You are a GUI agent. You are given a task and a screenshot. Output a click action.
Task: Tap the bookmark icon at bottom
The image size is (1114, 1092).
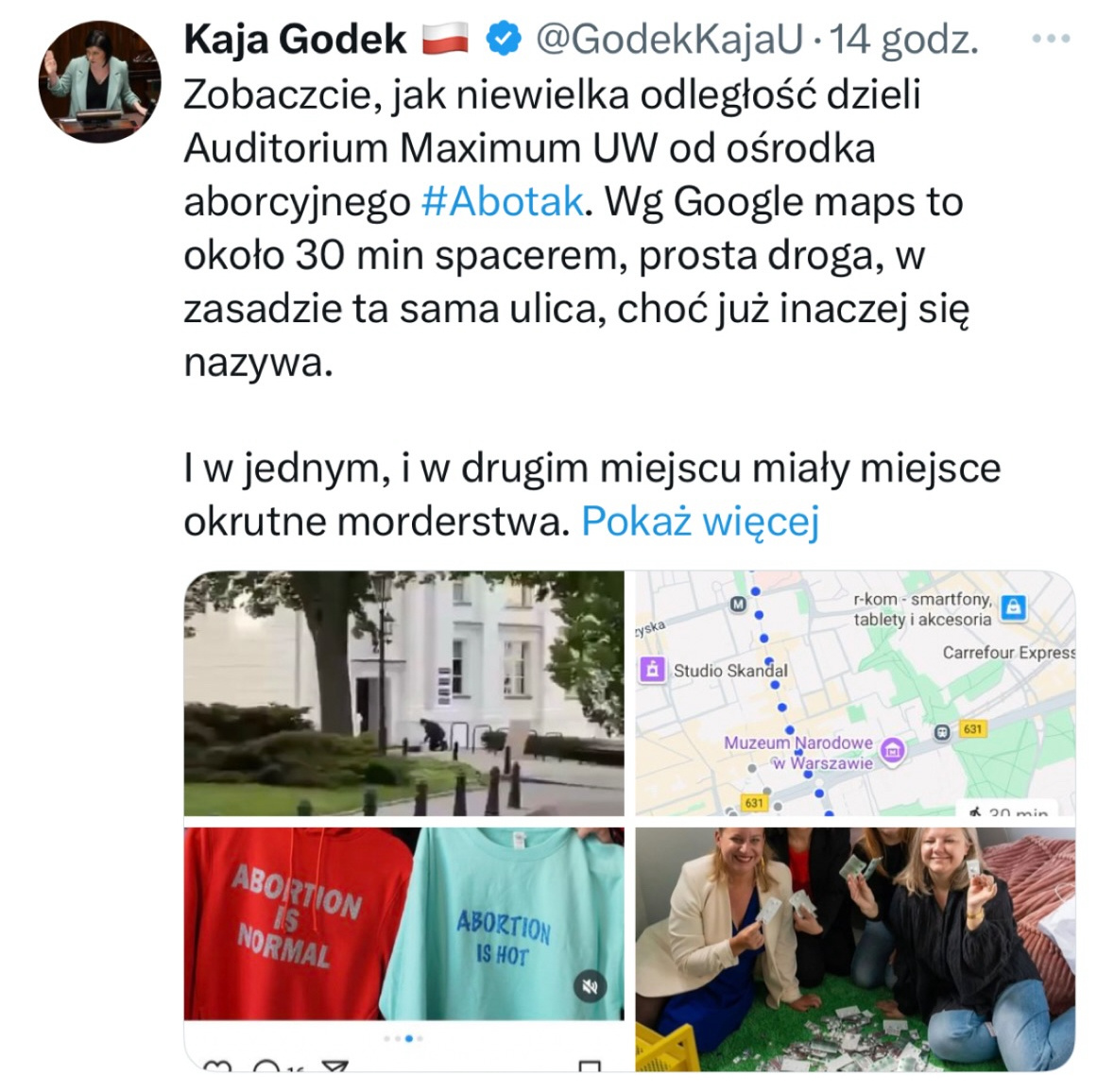[x=589, y=1066]
